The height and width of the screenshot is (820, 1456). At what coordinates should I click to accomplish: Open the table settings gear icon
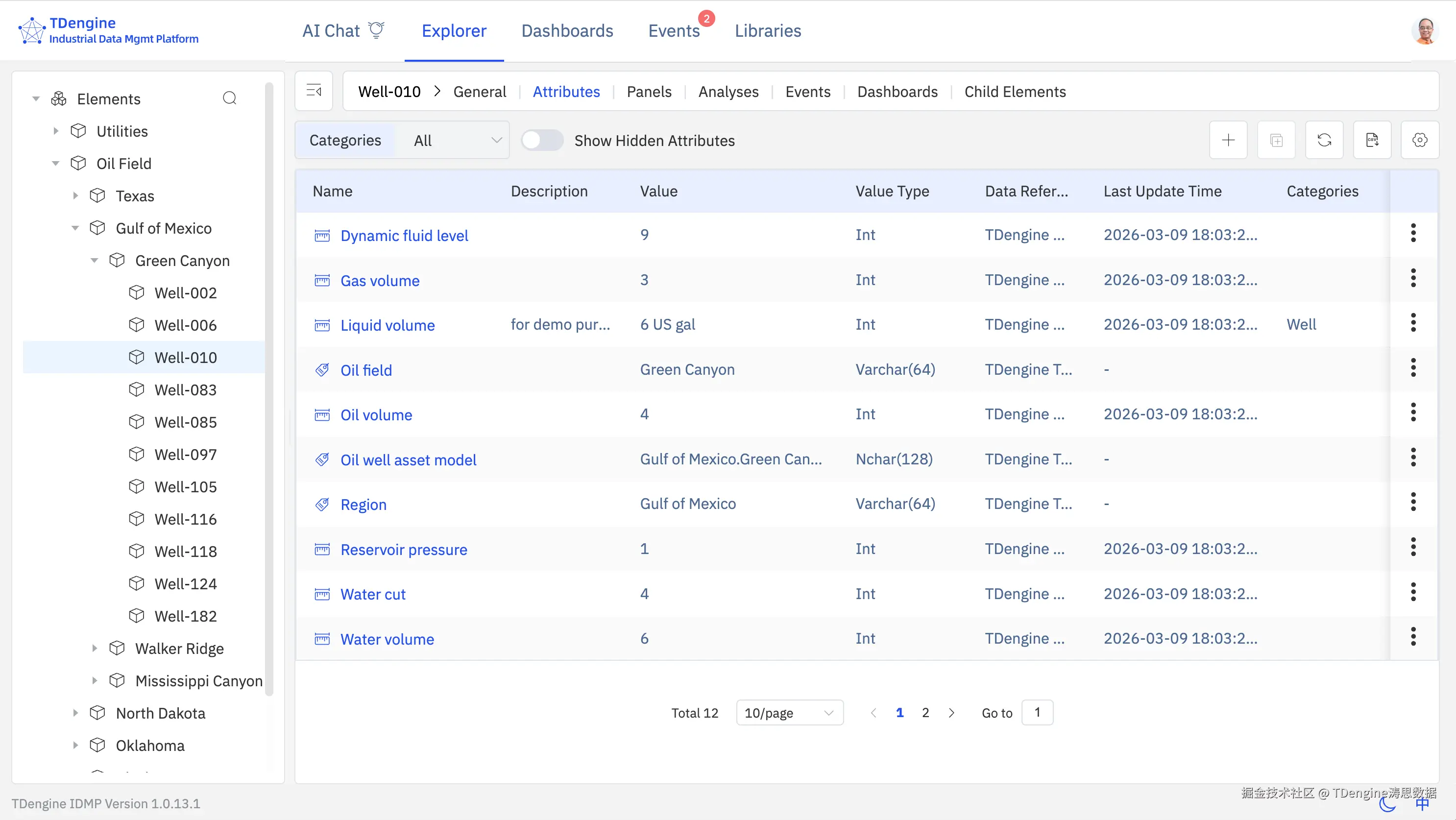[x=1419, y=140]
